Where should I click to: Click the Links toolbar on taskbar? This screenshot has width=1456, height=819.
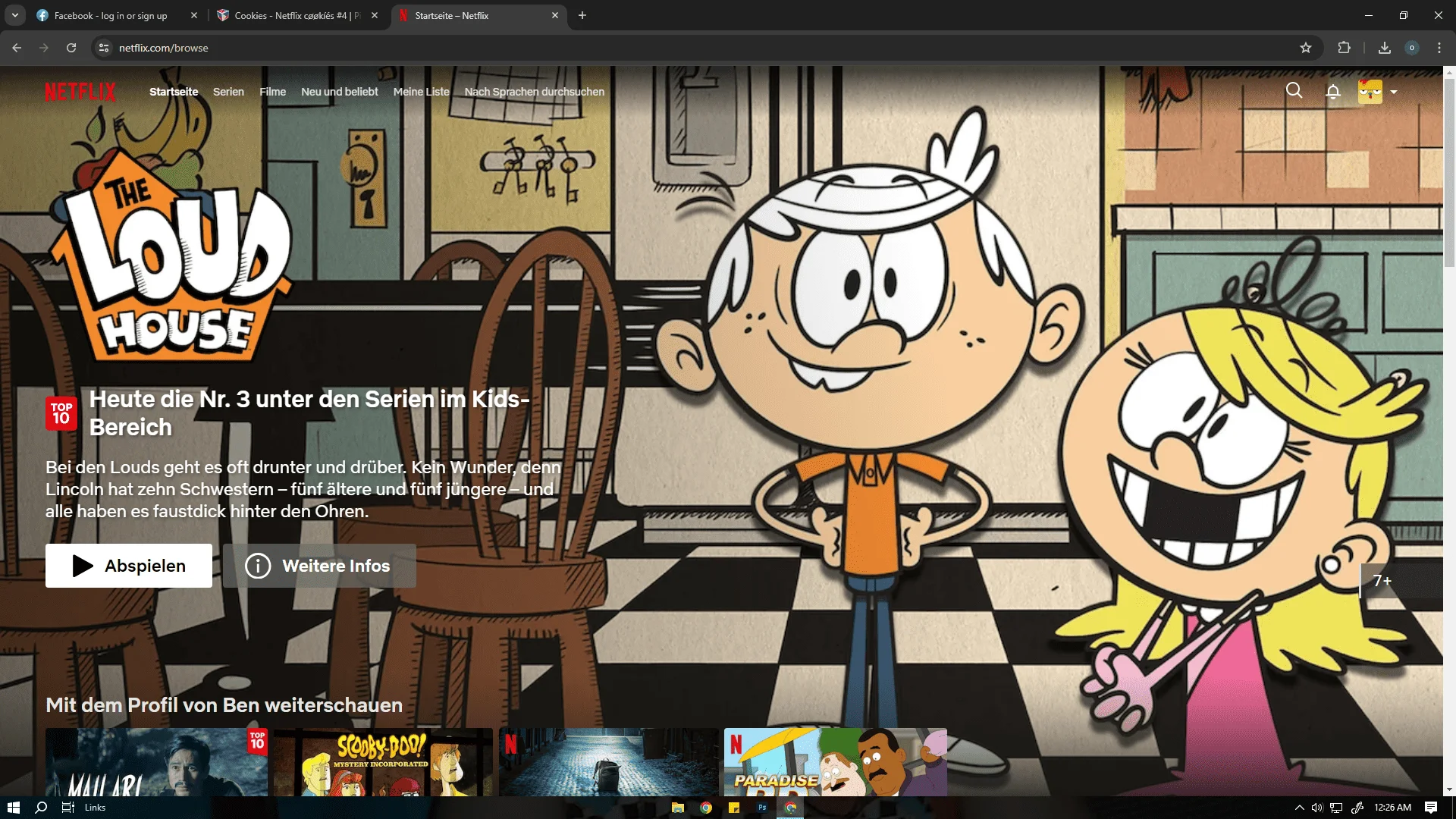pos(95,808)
